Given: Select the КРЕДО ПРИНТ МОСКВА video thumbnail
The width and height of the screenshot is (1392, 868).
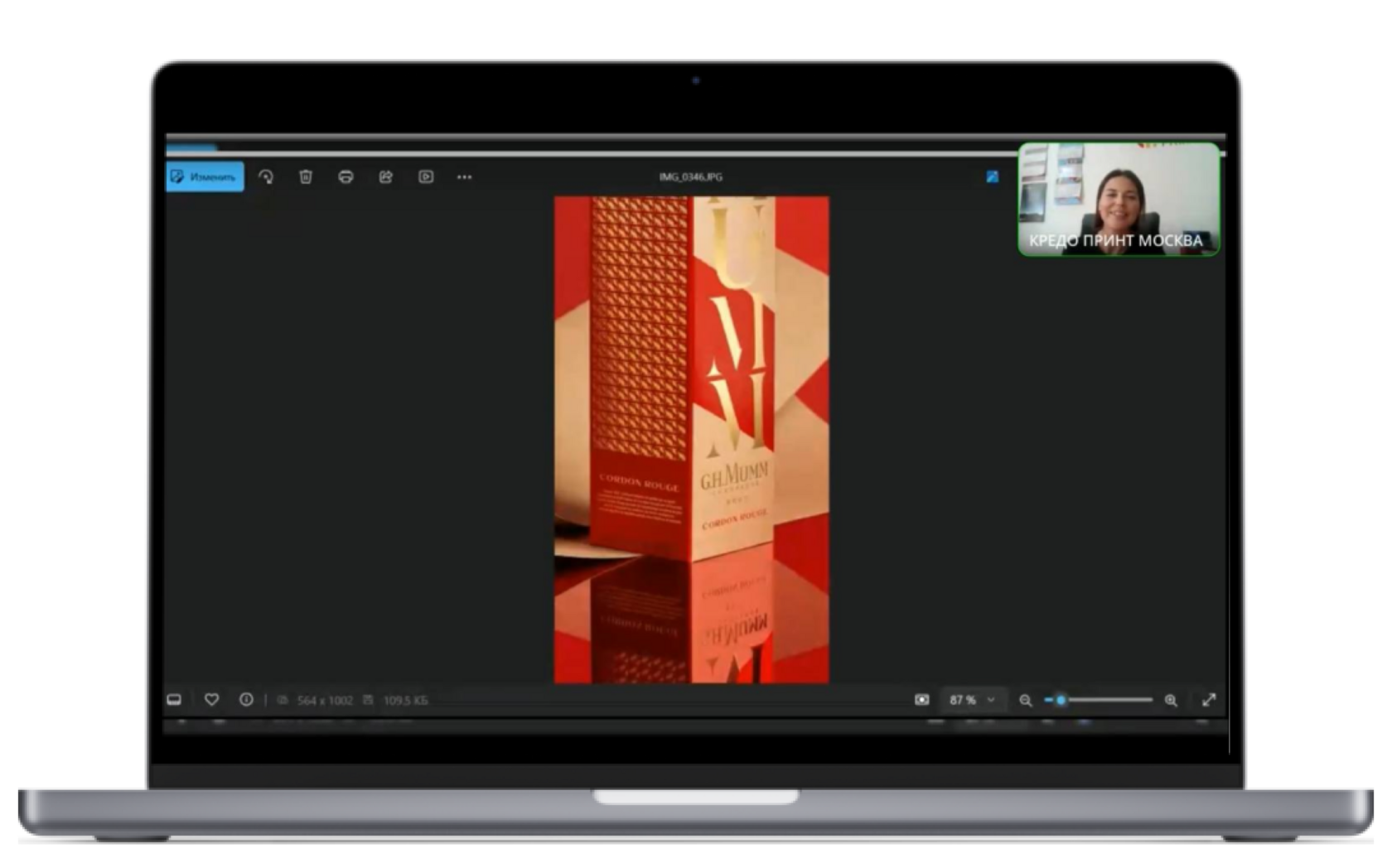Looking at the screenshot, I should point(1119,200).
